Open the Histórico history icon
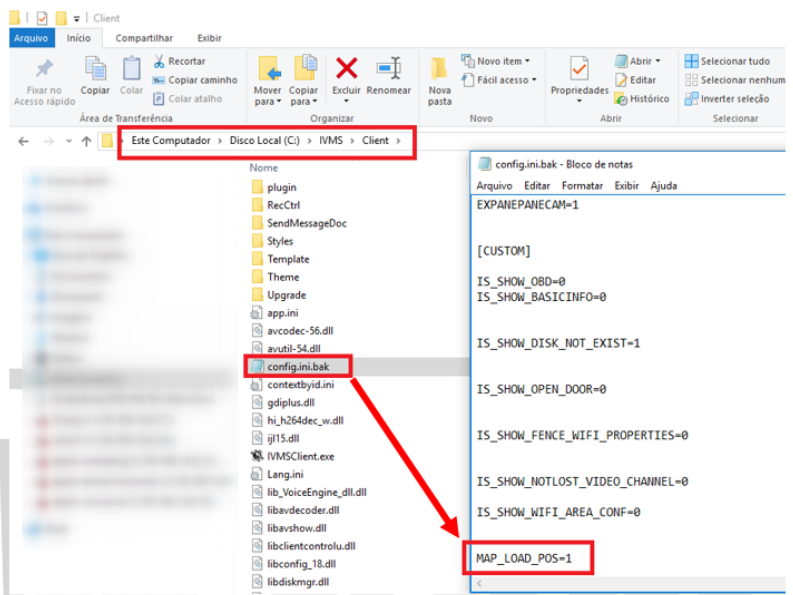Viewport: 793px width, 595px height. 622,99
